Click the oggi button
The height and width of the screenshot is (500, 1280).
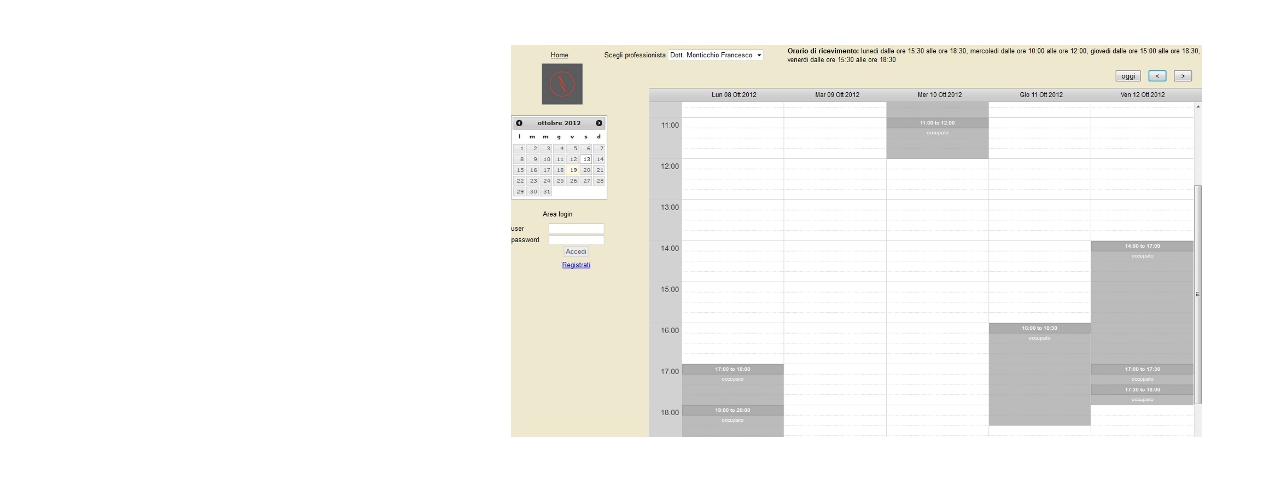tap(1128, 76)
